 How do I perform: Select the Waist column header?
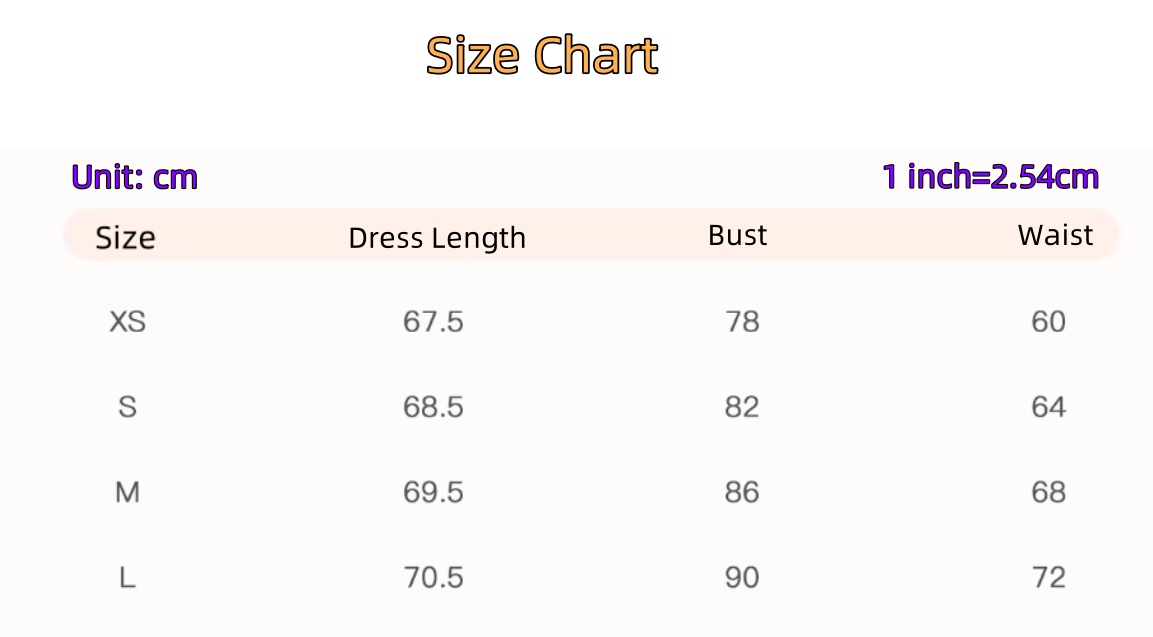tap(1055, 236)
